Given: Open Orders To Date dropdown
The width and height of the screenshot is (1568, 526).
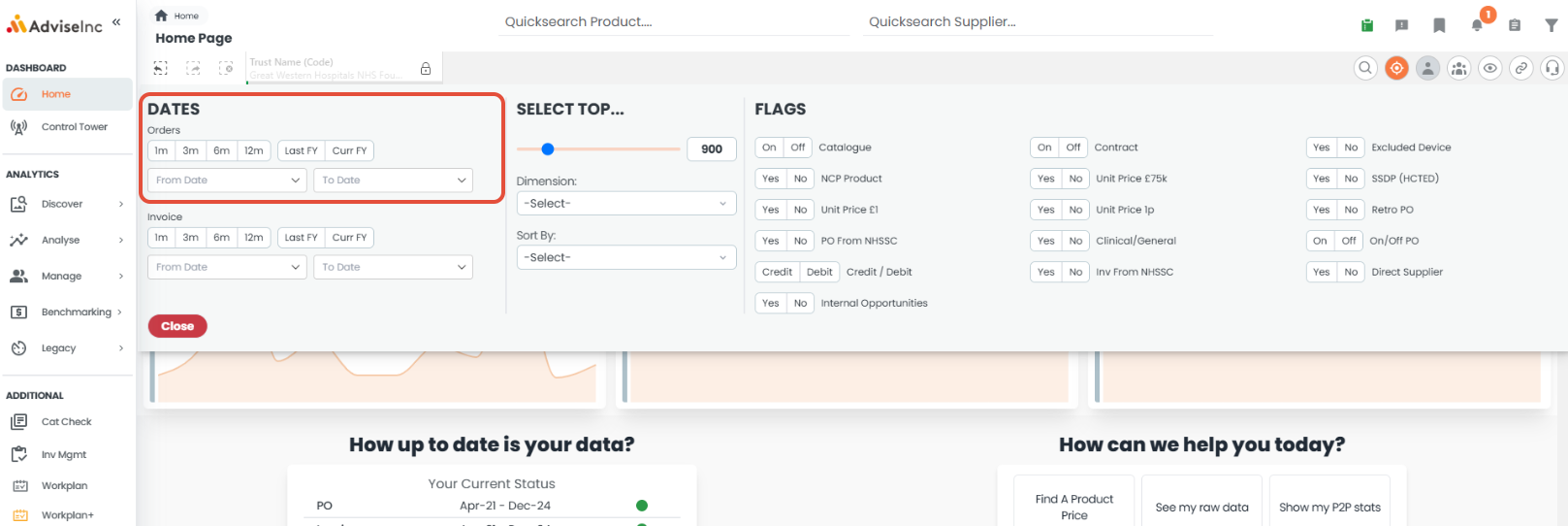Looking at the screenshot, I should tap(393, 181).
